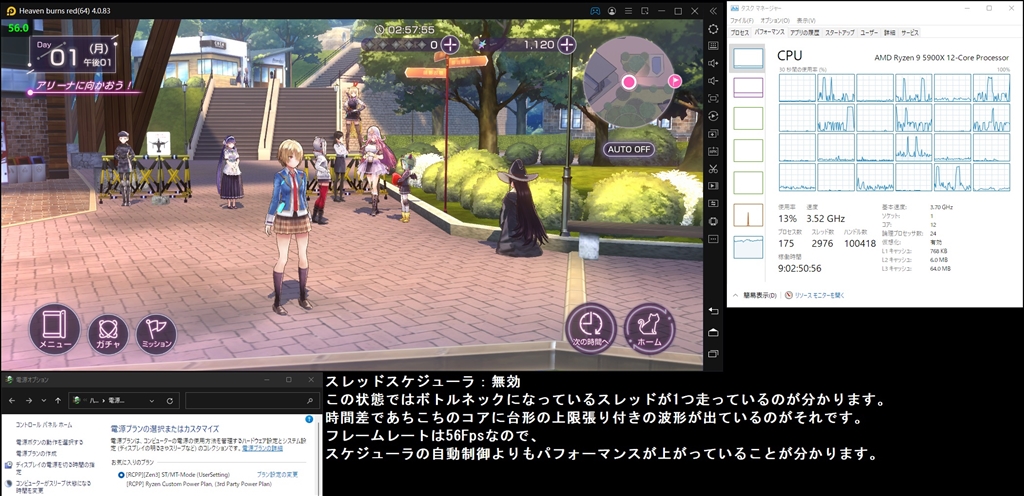Select the brown spike network thumbnail
Screen dimensions: 1024x496
[x=748, y=215]
